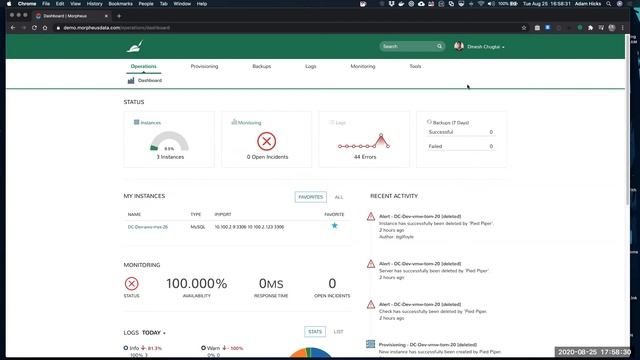Click the red X status icon under Monitoring
640x360 pixels.
131,284
